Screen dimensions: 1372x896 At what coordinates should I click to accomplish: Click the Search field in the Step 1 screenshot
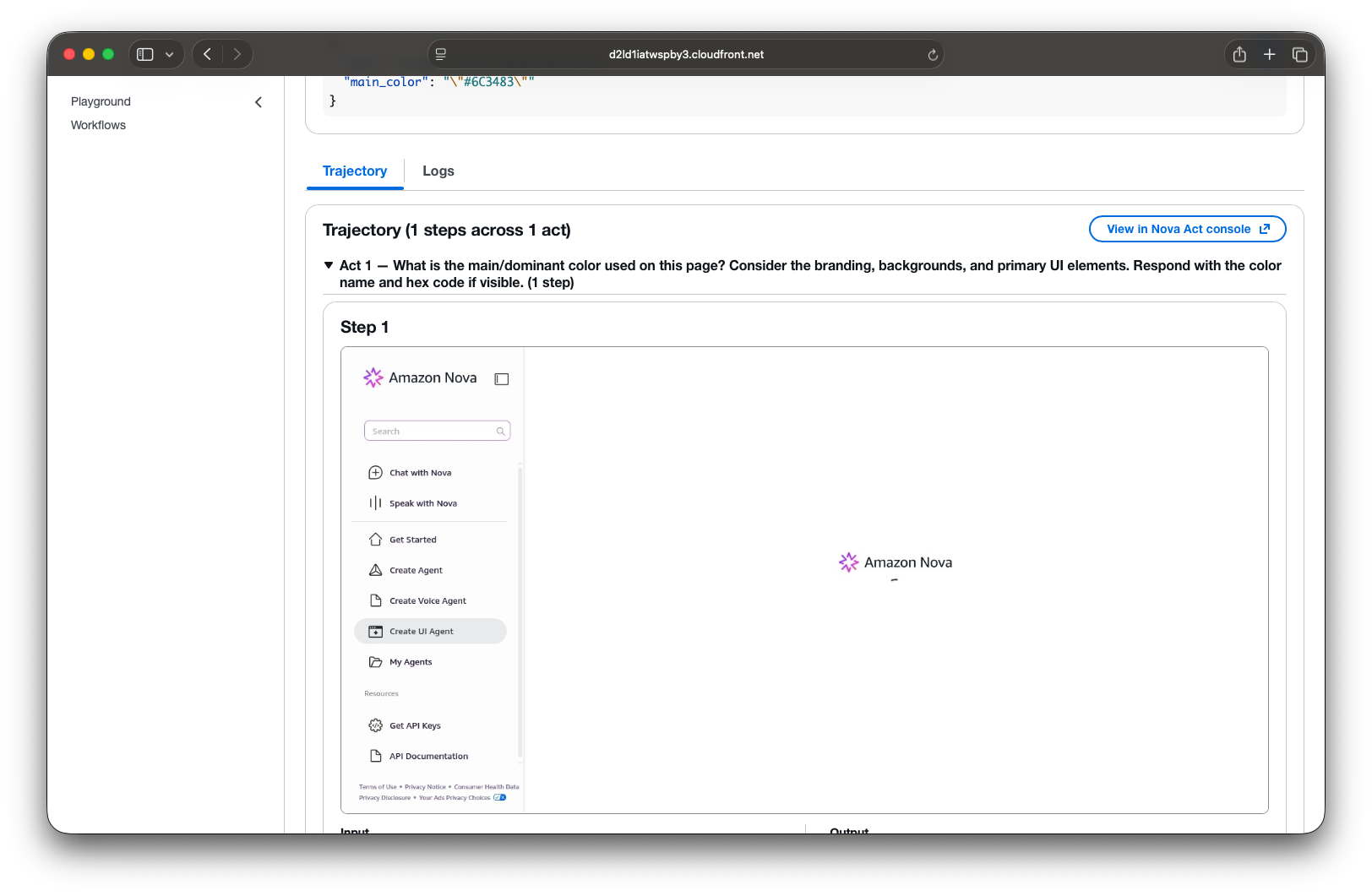point(437,431)
